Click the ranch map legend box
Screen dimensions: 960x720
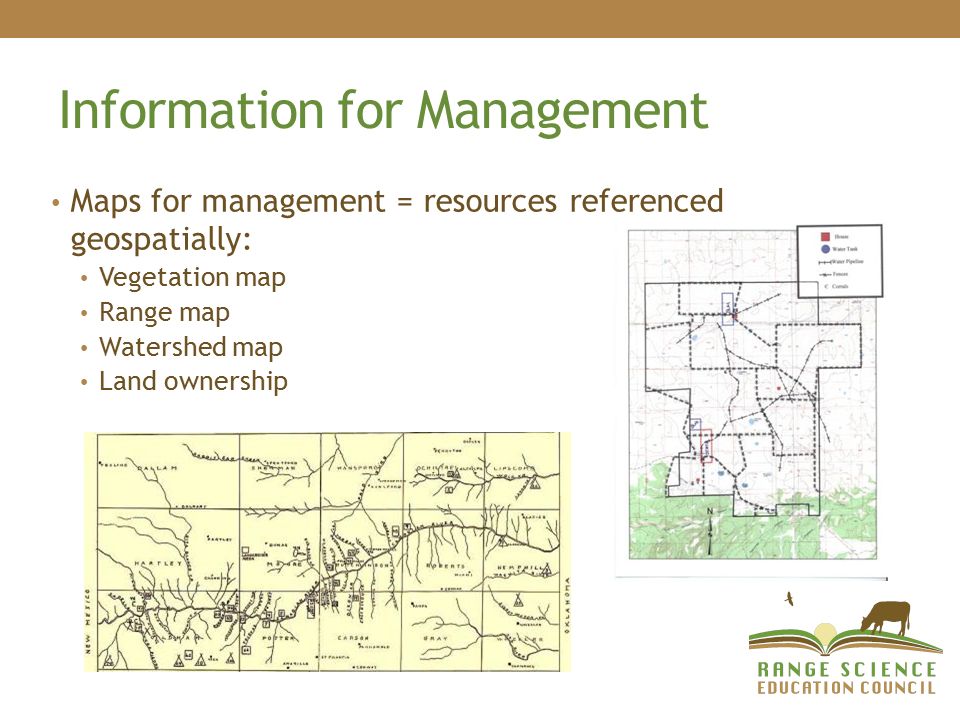839,261
